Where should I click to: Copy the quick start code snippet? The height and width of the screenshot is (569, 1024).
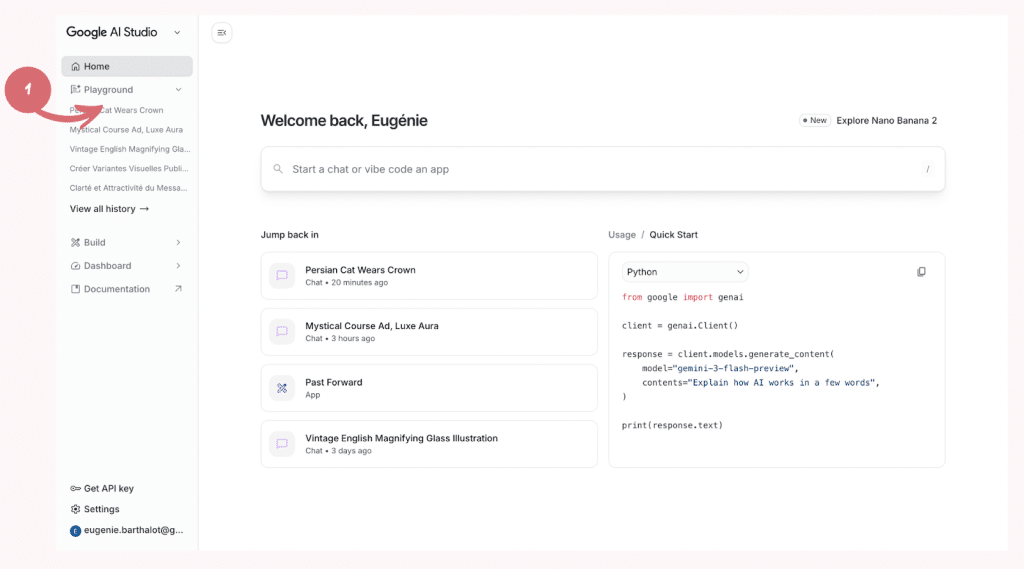click(921, 272)
